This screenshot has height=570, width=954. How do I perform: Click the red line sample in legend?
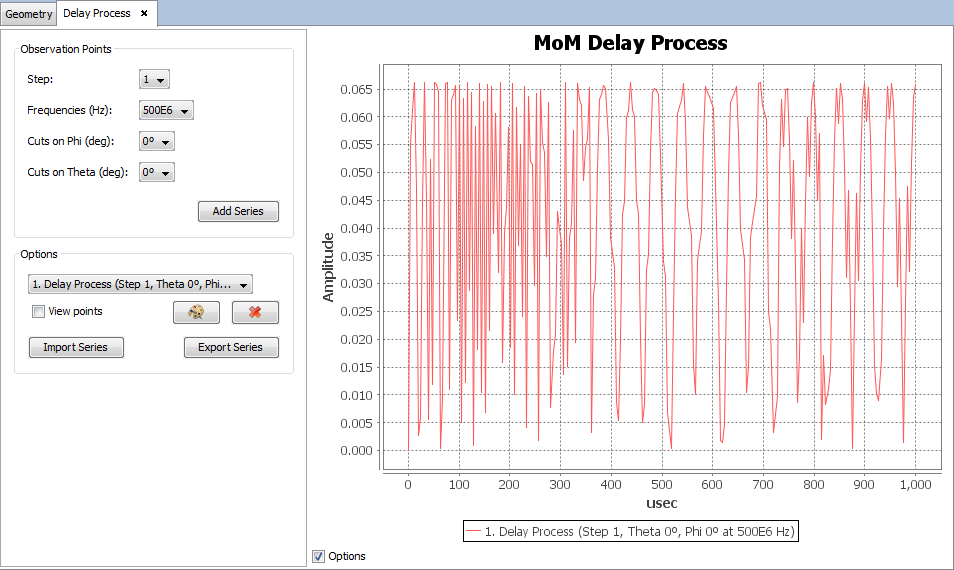473,532
